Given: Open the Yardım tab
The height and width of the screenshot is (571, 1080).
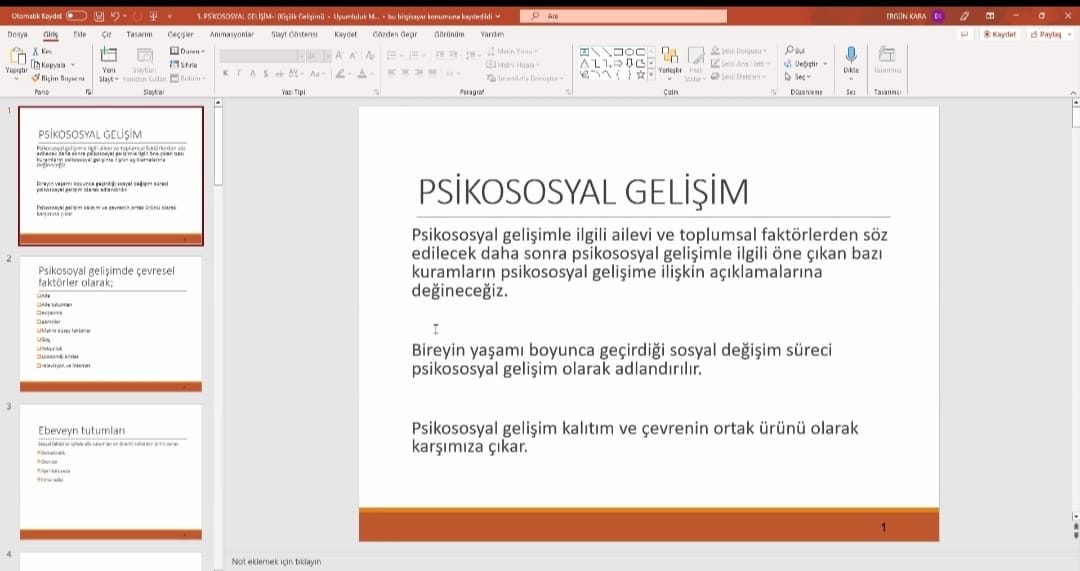Looking at the screenshot, I should [x=492, y=34].
